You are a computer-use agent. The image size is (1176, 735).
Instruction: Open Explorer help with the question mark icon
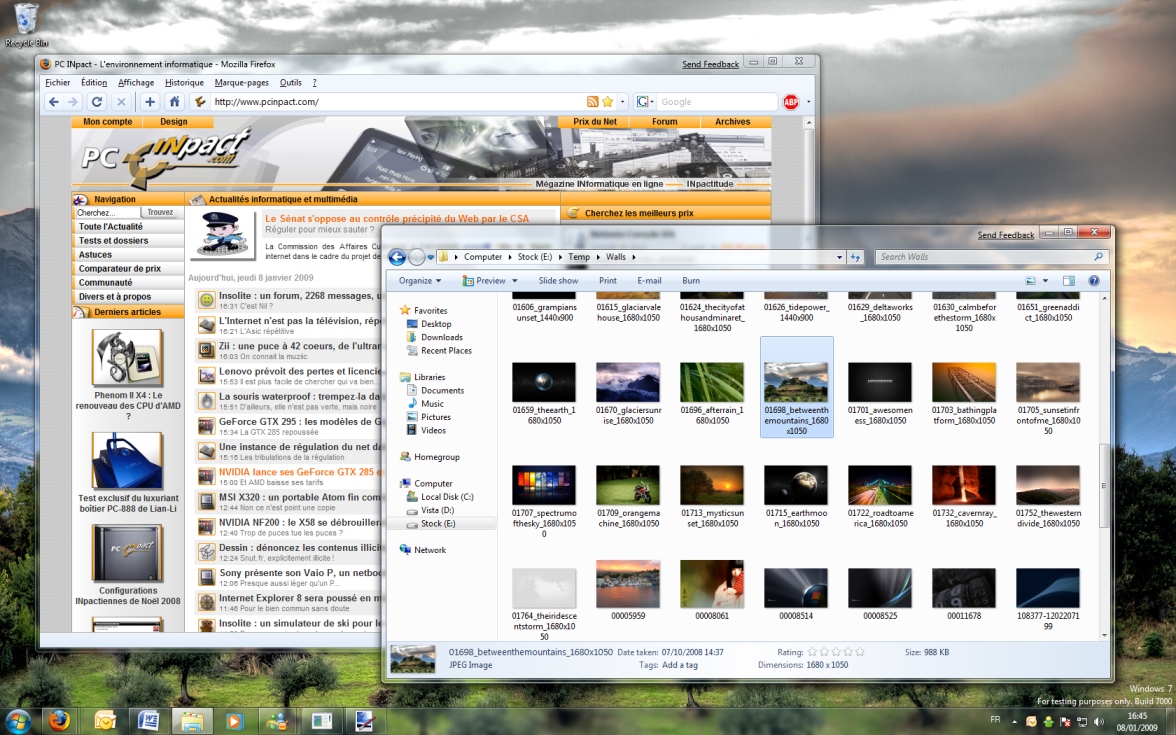pyautogui.click(x=1094, y=280)
